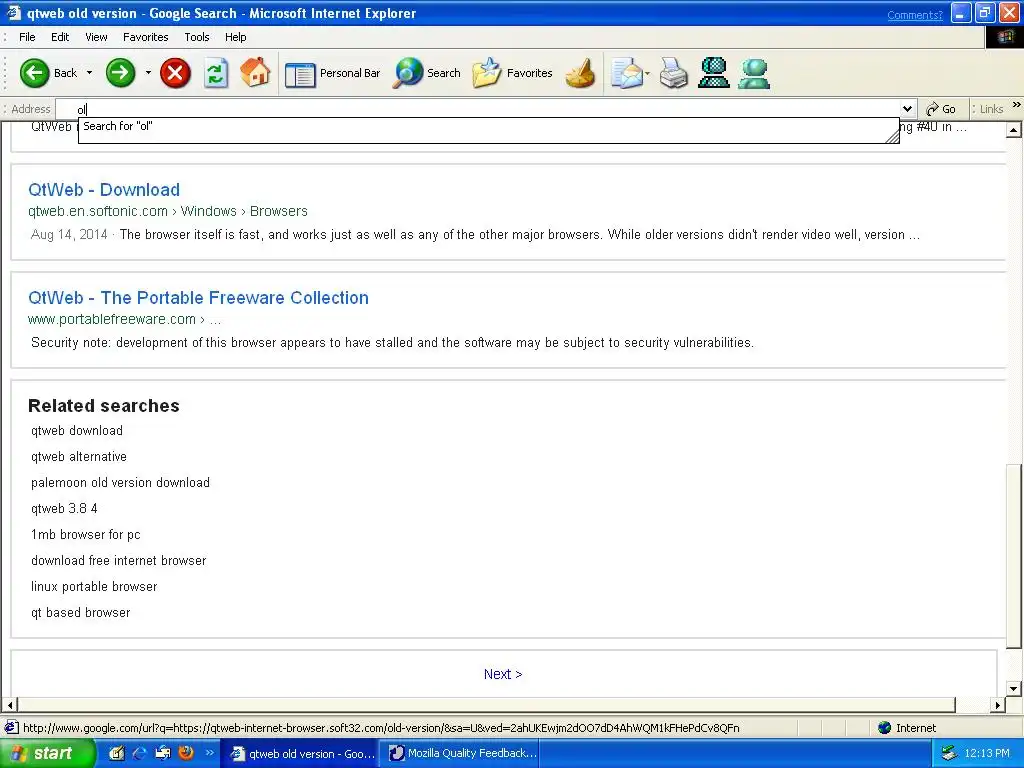1024x768 pixels.
Task: Go to the Home page icon
Action: (255, 72)
